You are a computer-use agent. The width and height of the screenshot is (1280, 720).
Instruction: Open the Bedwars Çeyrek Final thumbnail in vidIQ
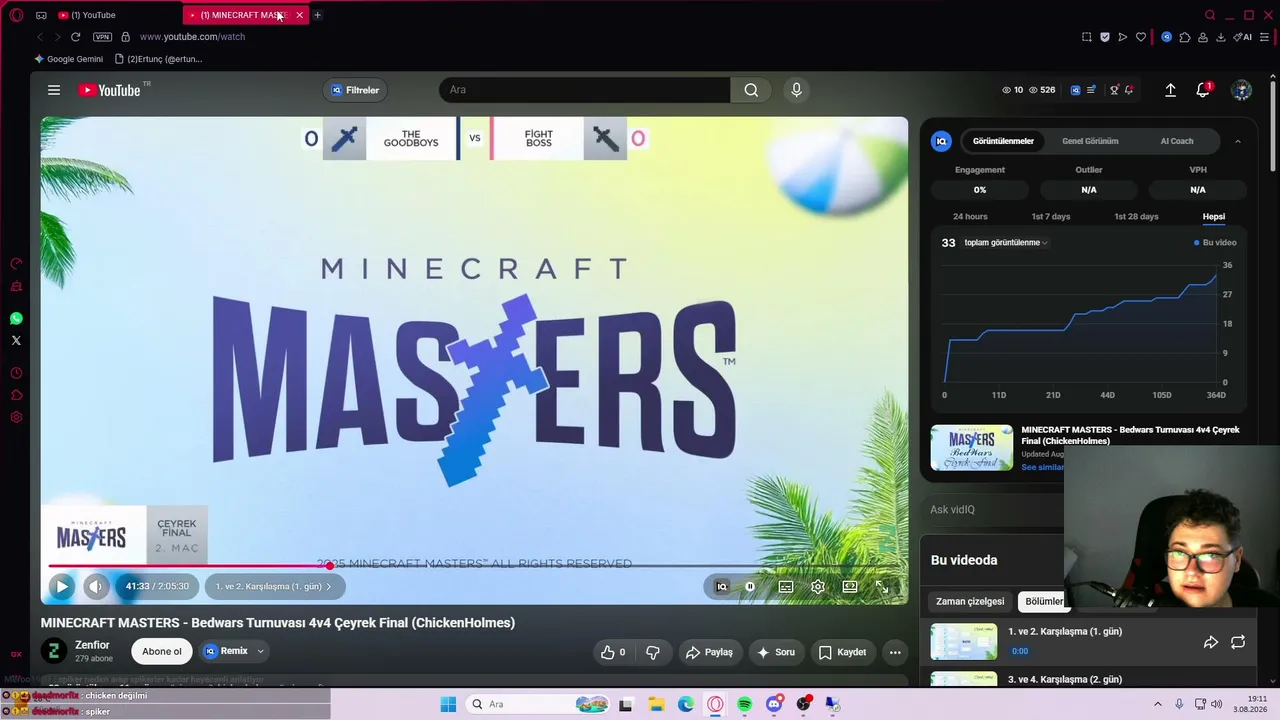[972, 448]
